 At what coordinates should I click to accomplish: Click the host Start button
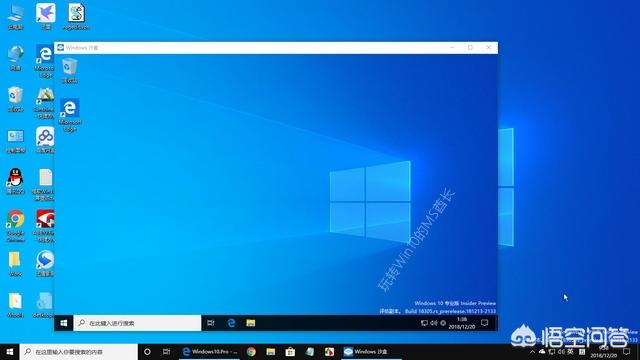coord(10,351)
